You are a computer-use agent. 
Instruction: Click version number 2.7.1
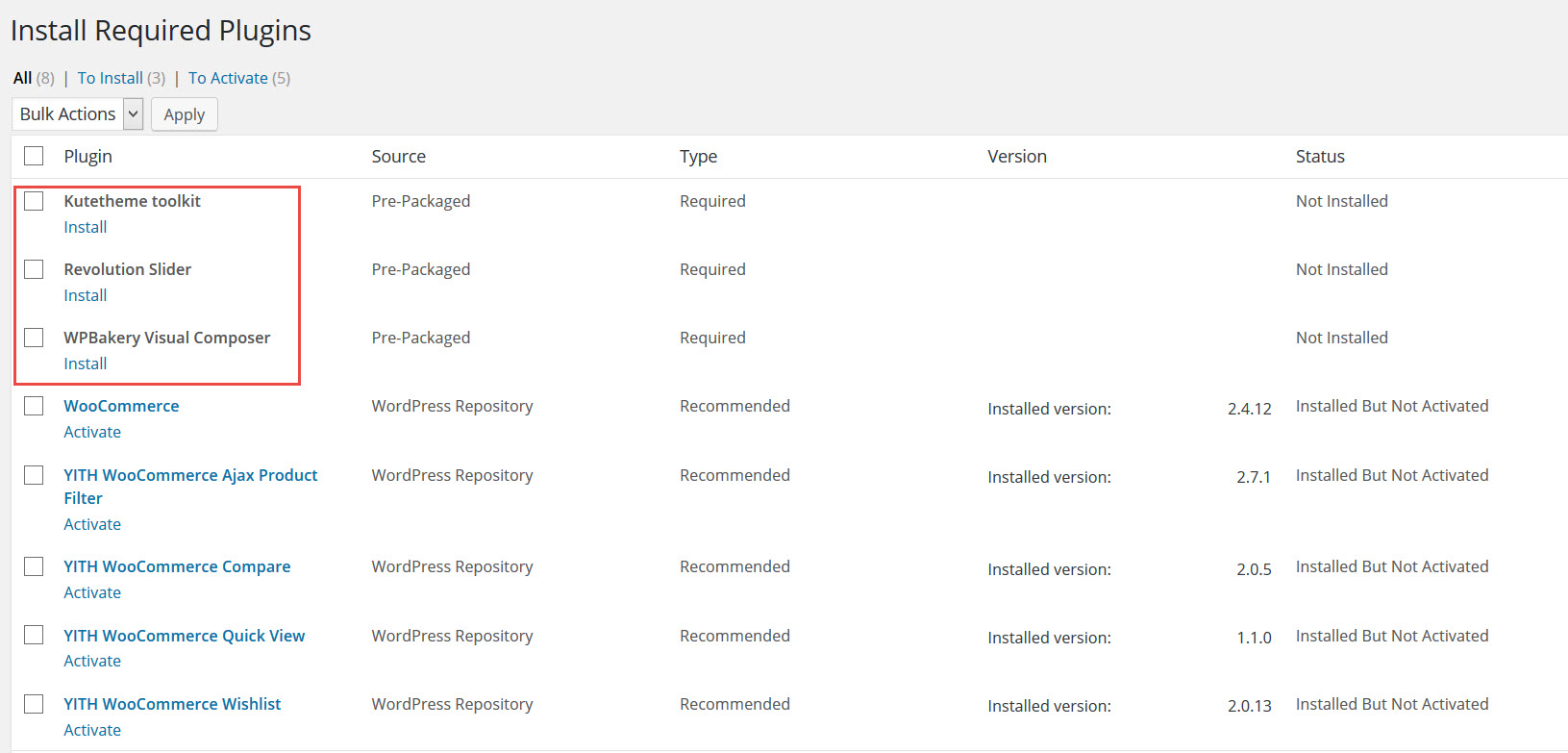[x=1254, y=477]
